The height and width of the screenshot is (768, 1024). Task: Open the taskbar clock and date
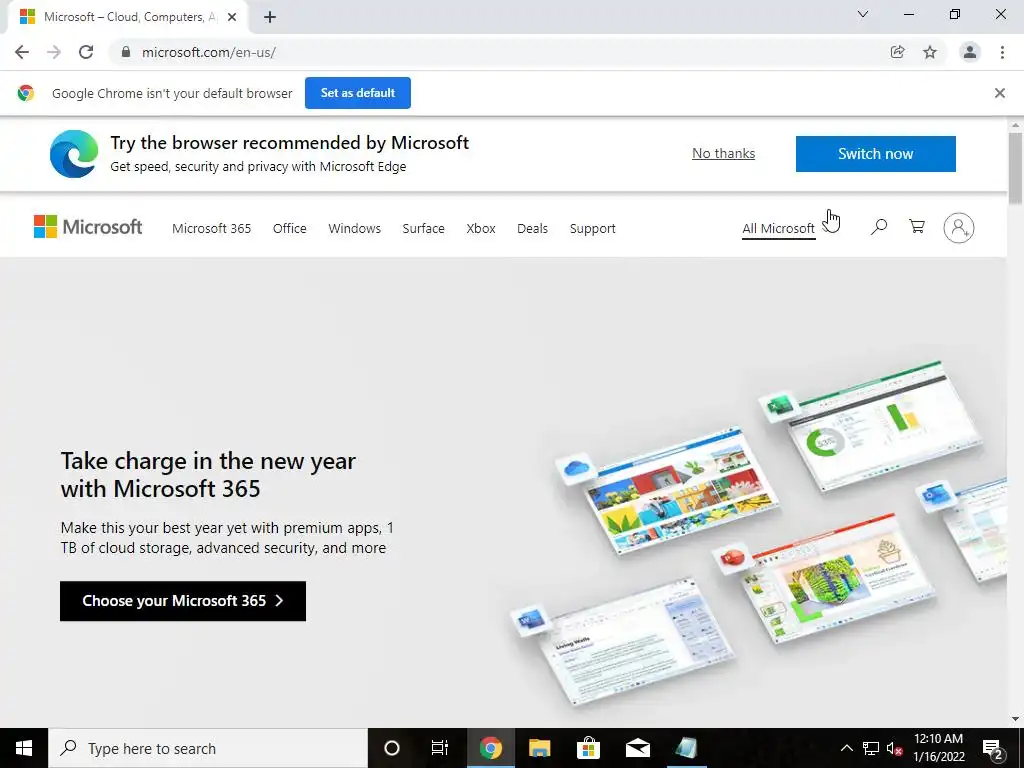(938, 748)
